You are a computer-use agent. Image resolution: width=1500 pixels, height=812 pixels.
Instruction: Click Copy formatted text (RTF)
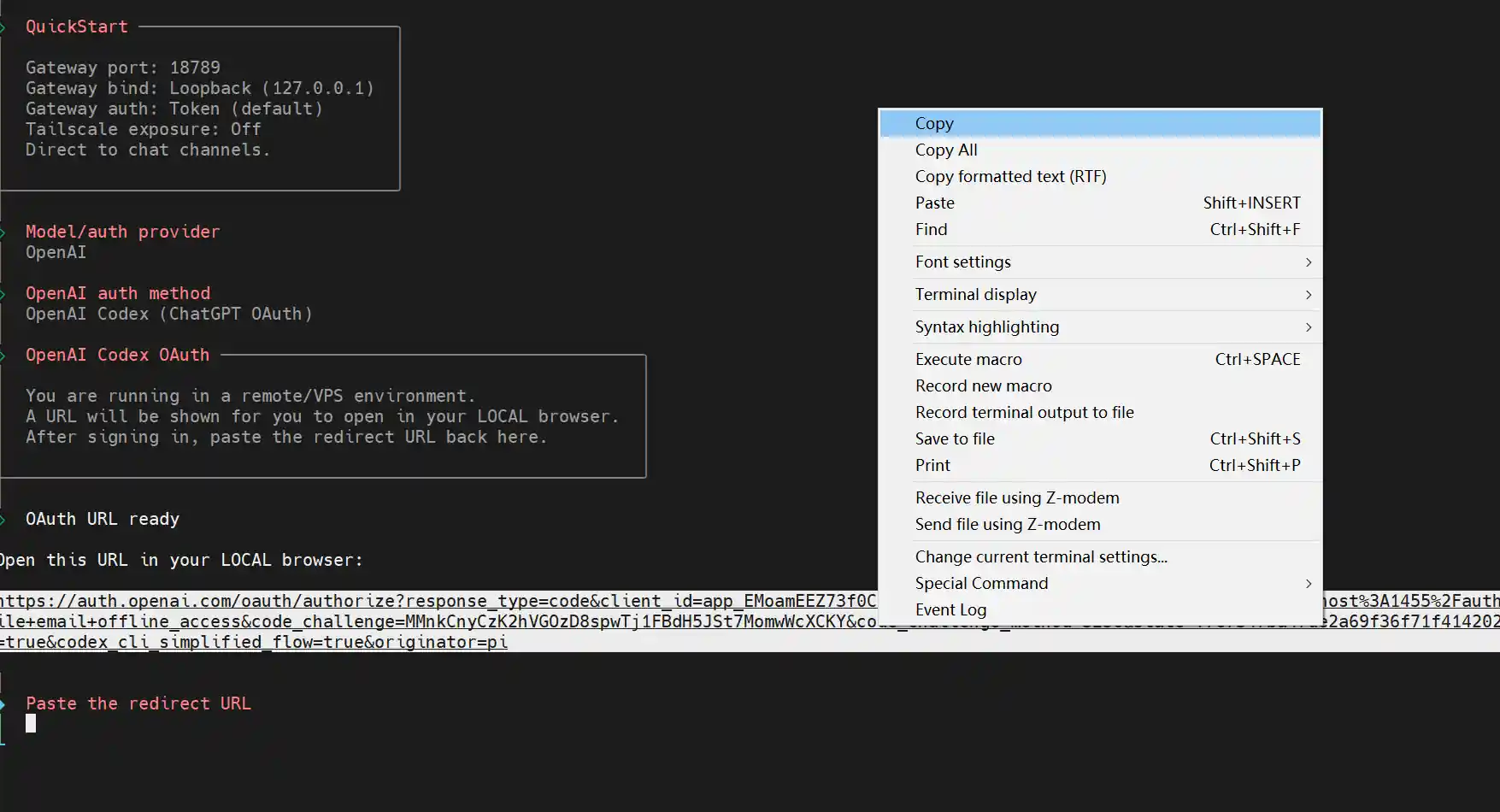[x=1010, y=176]
